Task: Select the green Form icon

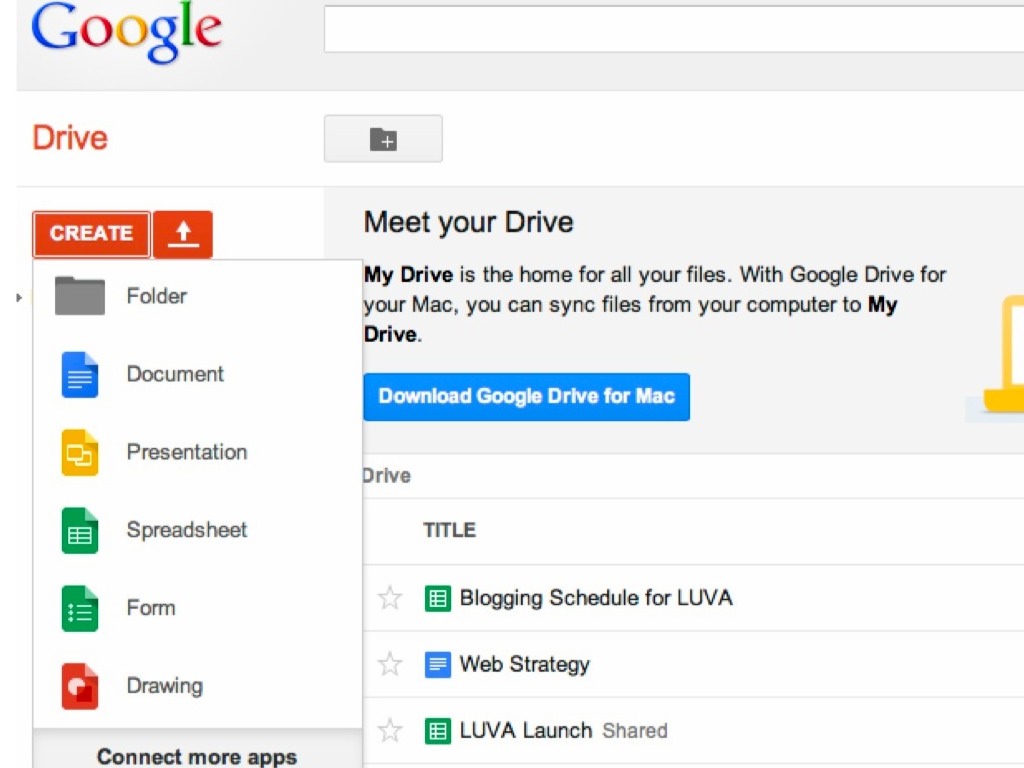Action: pyautogui.click(x=80, y=609)
